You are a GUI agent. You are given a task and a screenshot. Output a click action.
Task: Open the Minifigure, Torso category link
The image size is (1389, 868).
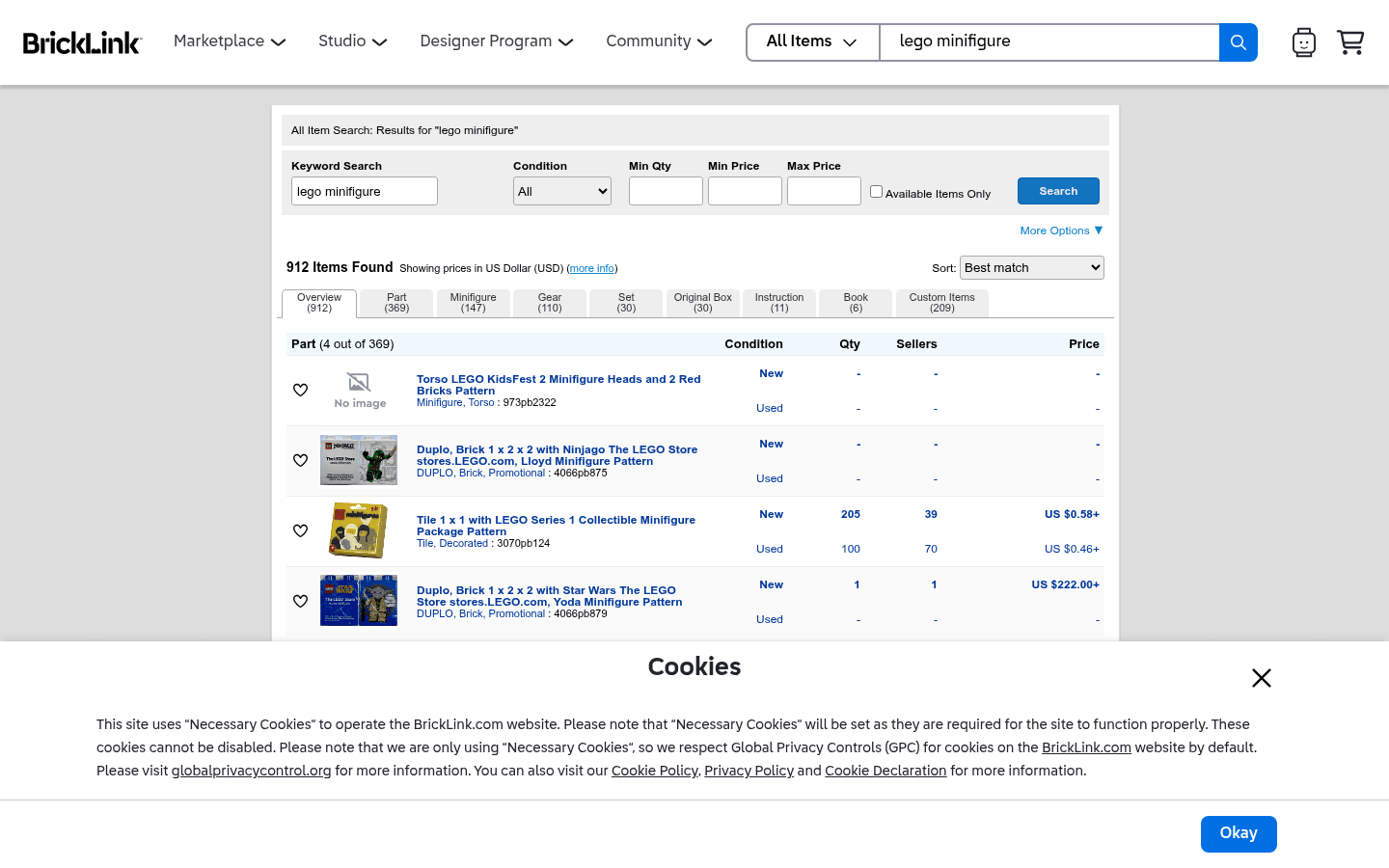pyautogui.click(x=455, y=403)
